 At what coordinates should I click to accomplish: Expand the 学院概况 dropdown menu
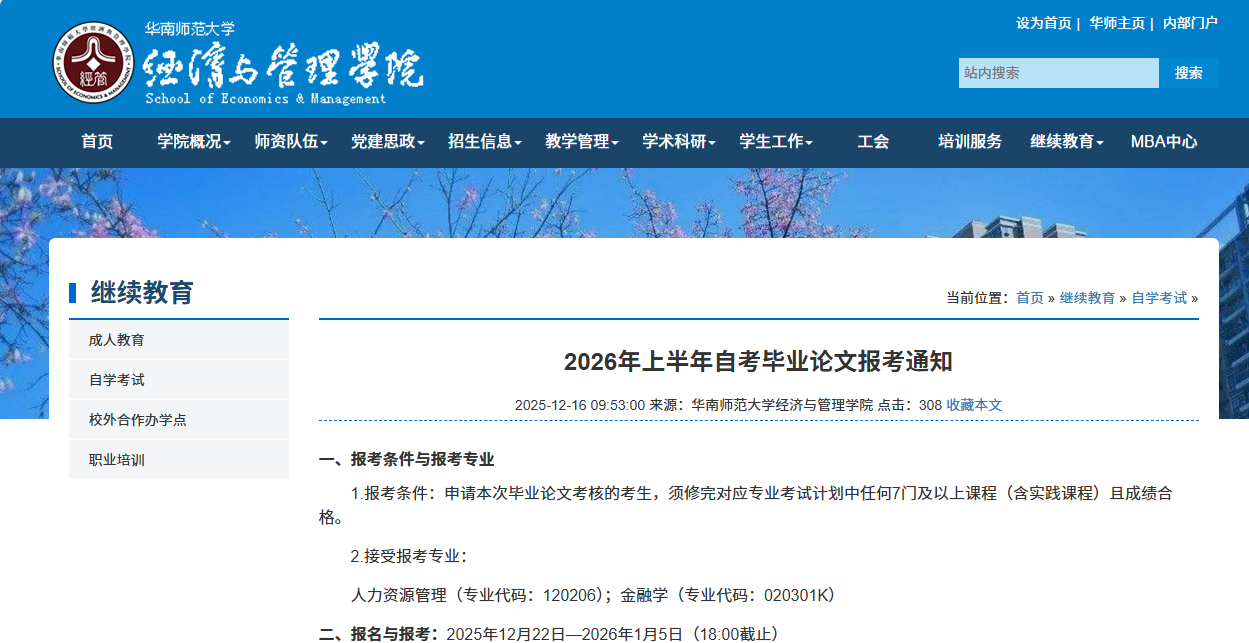[193, 142]
